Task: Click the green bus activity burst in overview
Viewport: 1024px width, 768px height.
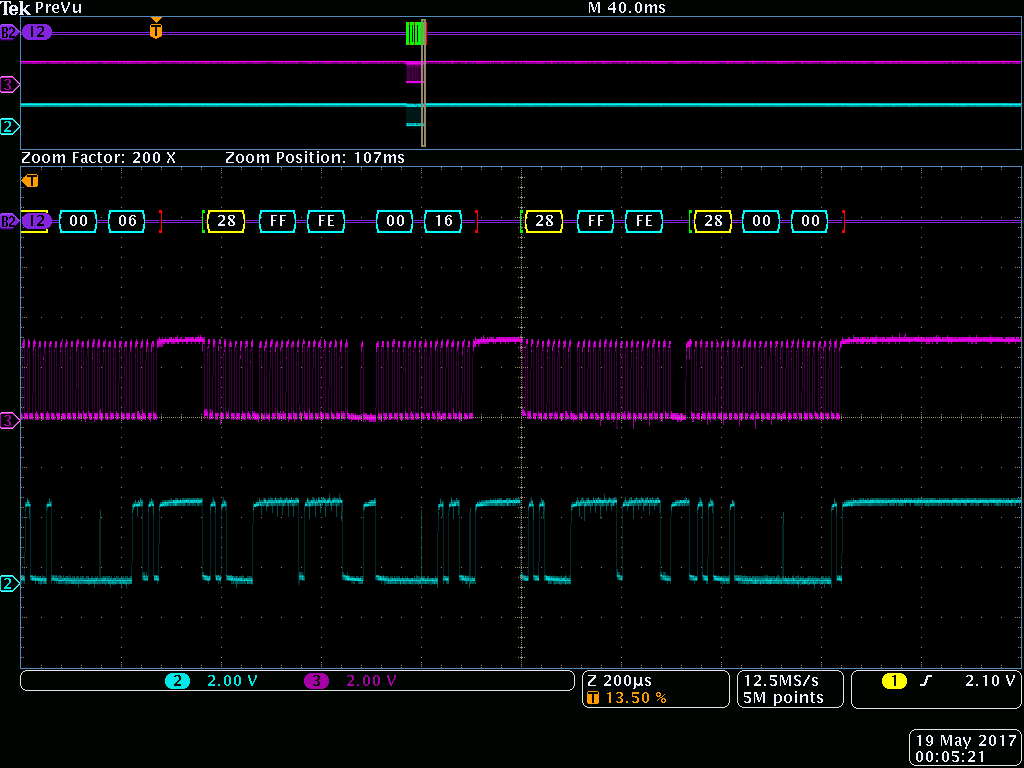Action: point(414,33)
